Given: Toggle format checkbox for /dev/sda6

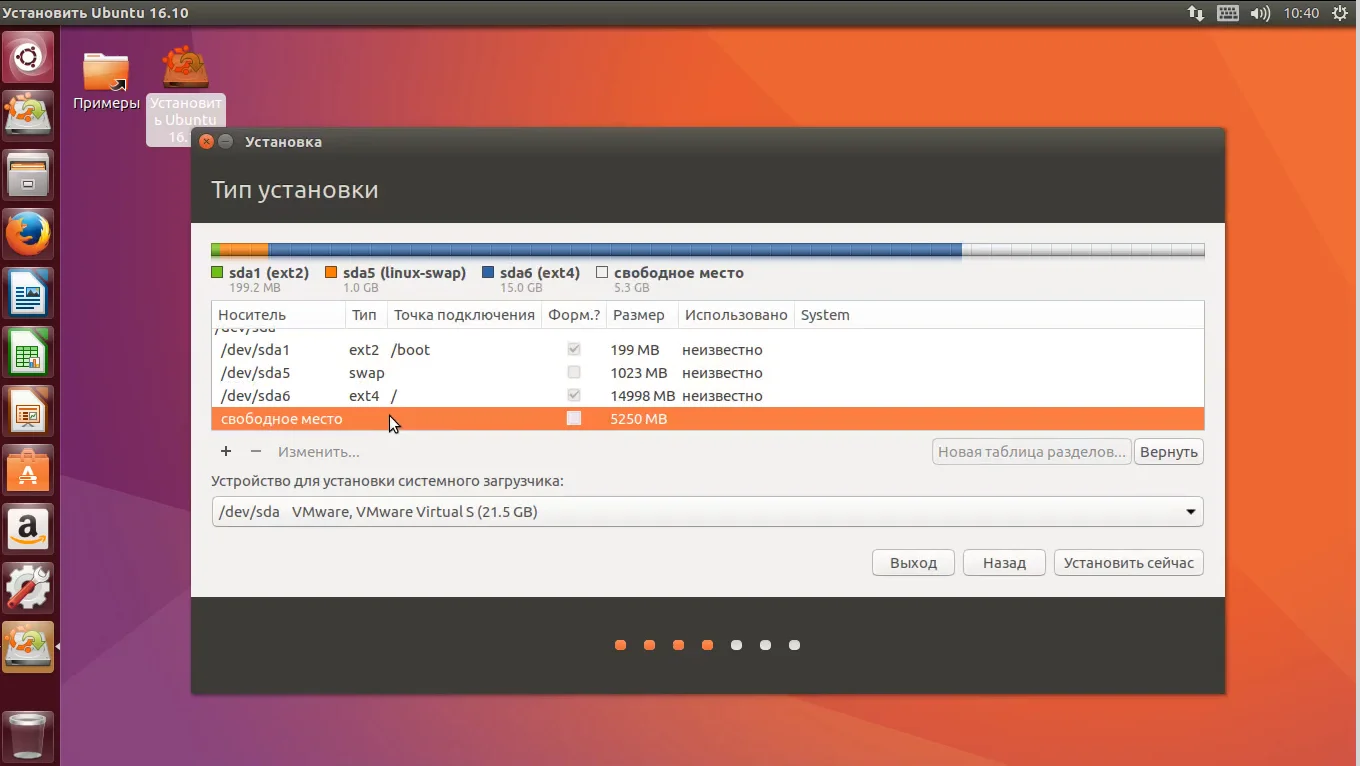Looking at the screenshot, I should [574, 395].
